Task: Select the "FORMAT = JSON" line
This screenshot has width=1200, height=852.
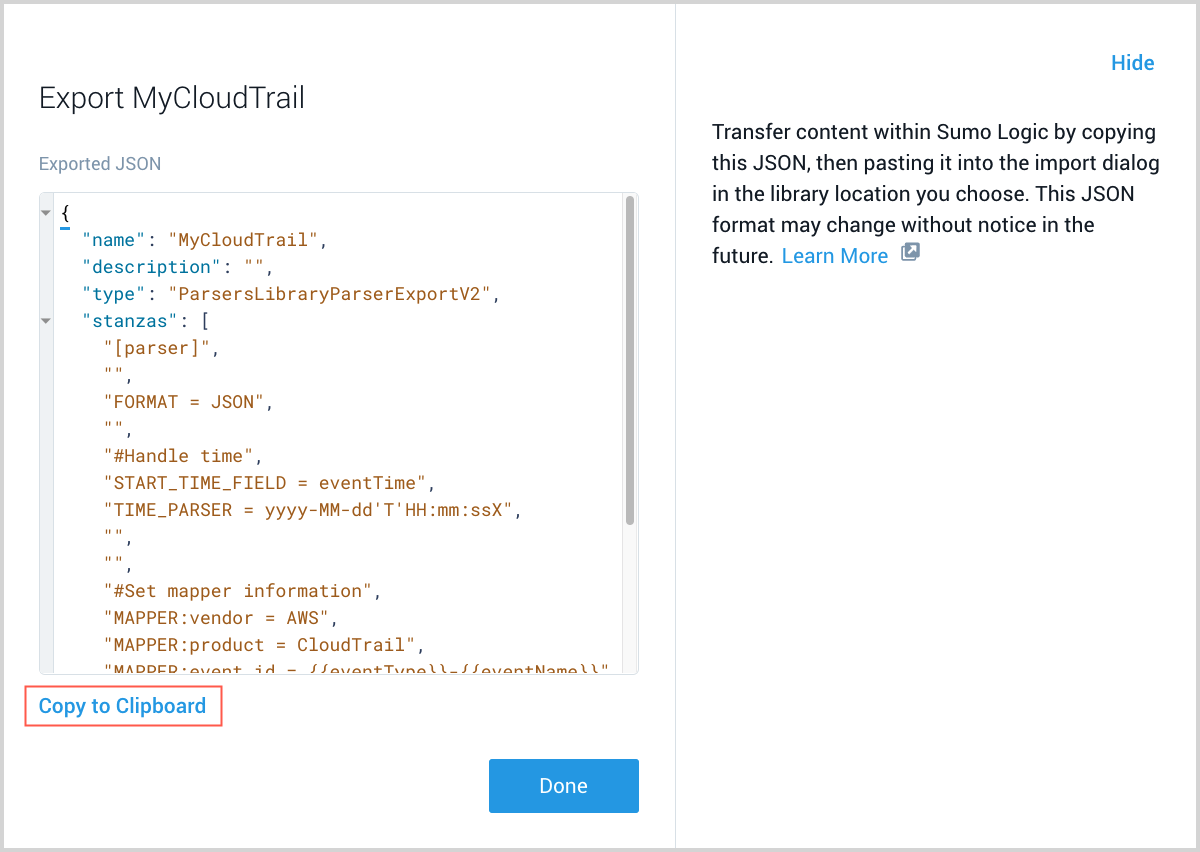Action: 187,402
